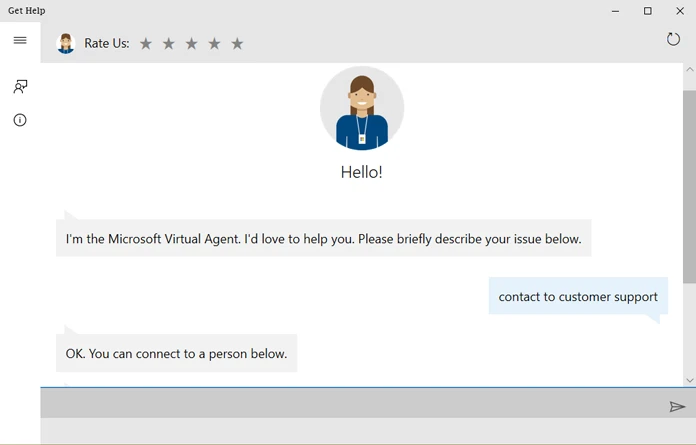696x445 pixels.
Task: Rate one star
Action: (x=146, y=44)
